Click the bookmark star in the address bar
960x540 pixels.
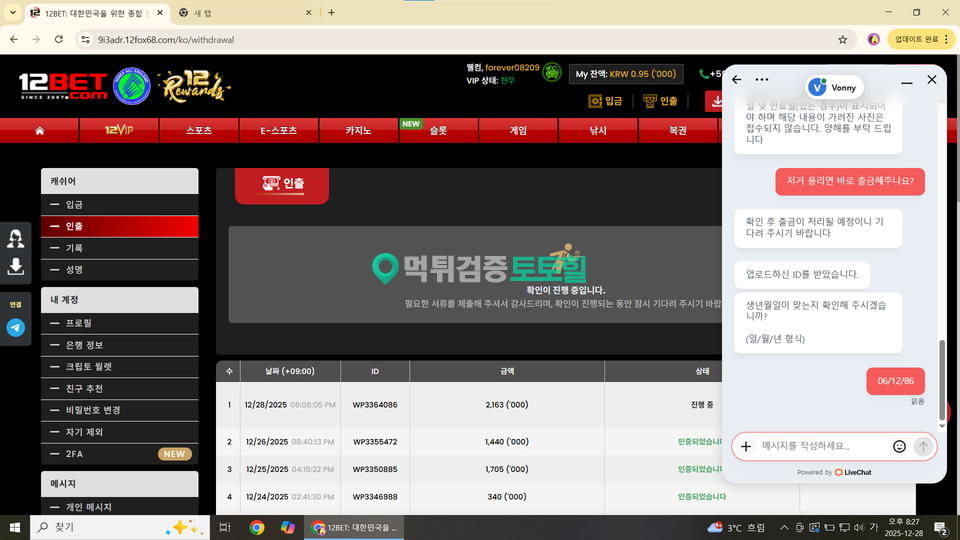[842, 39]
